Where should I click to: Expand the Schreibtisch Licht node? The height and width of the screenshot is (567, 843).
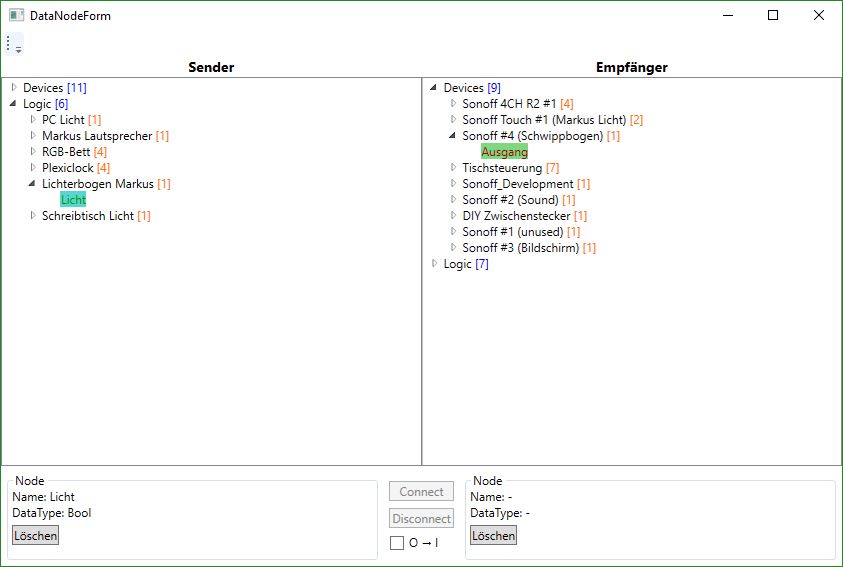coord(33,215)
